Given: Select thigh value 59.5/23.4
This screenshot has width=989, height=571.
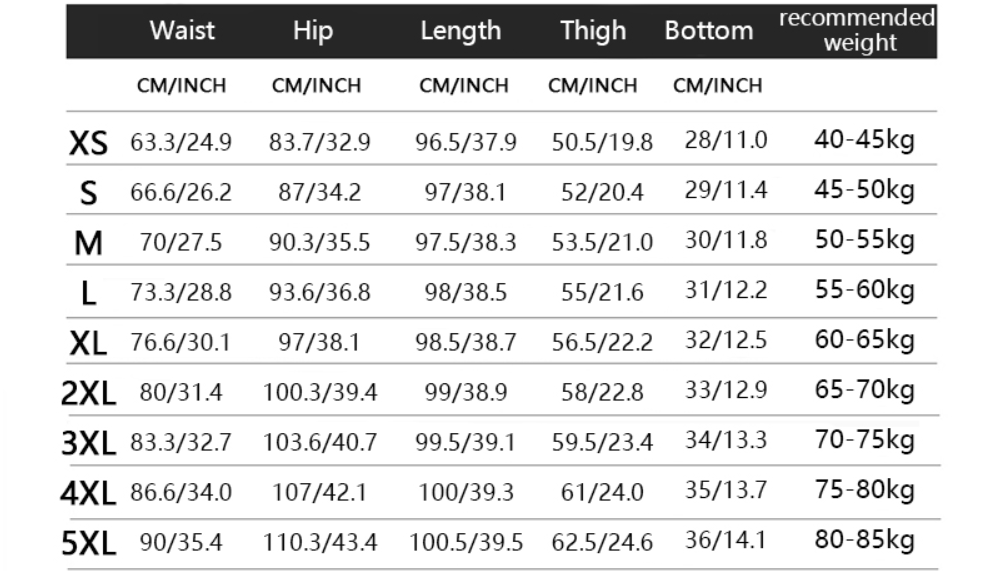Looking at the screenshot, I should coord(602,442).
